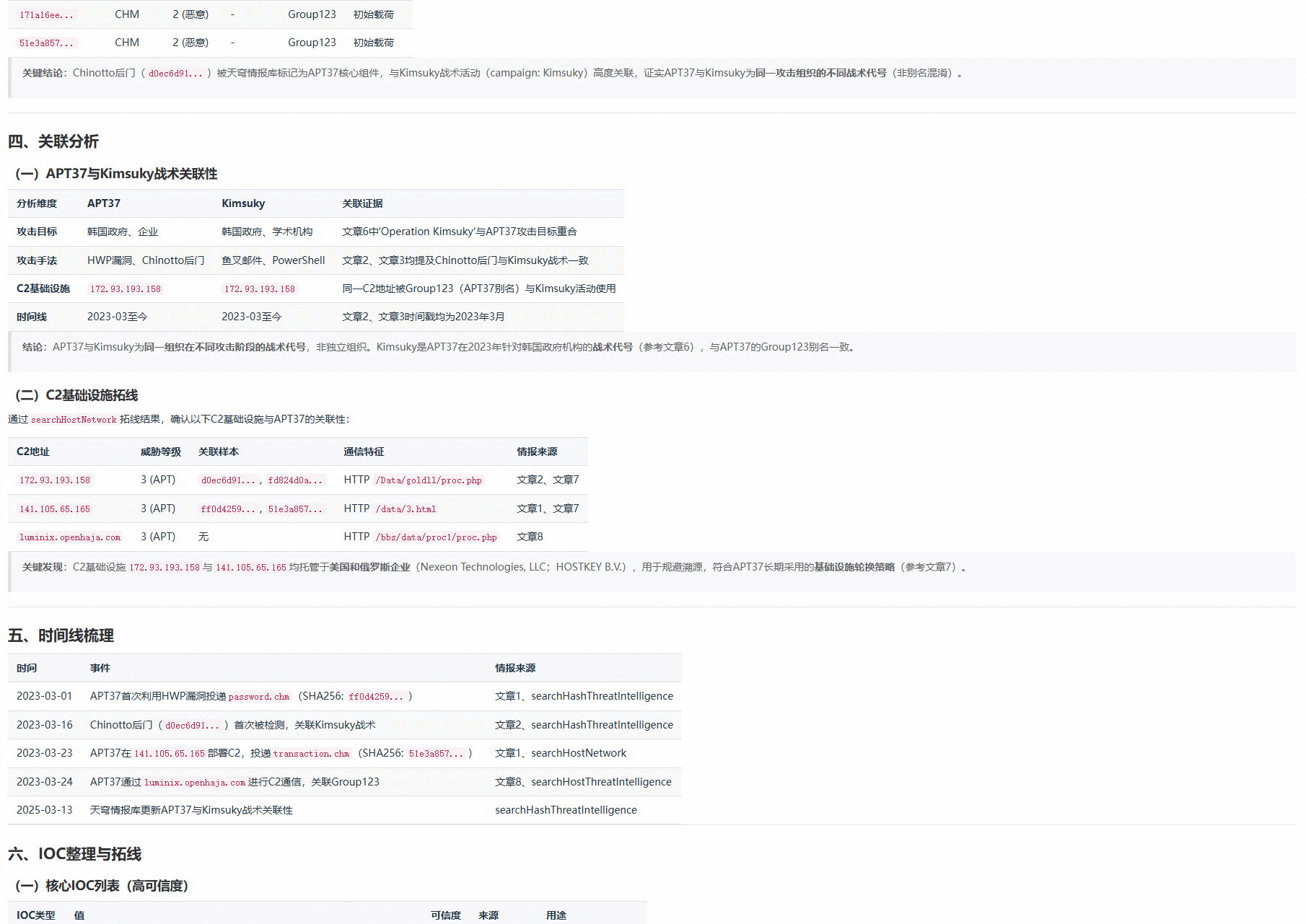1306x924 pixels.
Task: Click the searchHashThreatIntelligence source entry
Action: 566,809
